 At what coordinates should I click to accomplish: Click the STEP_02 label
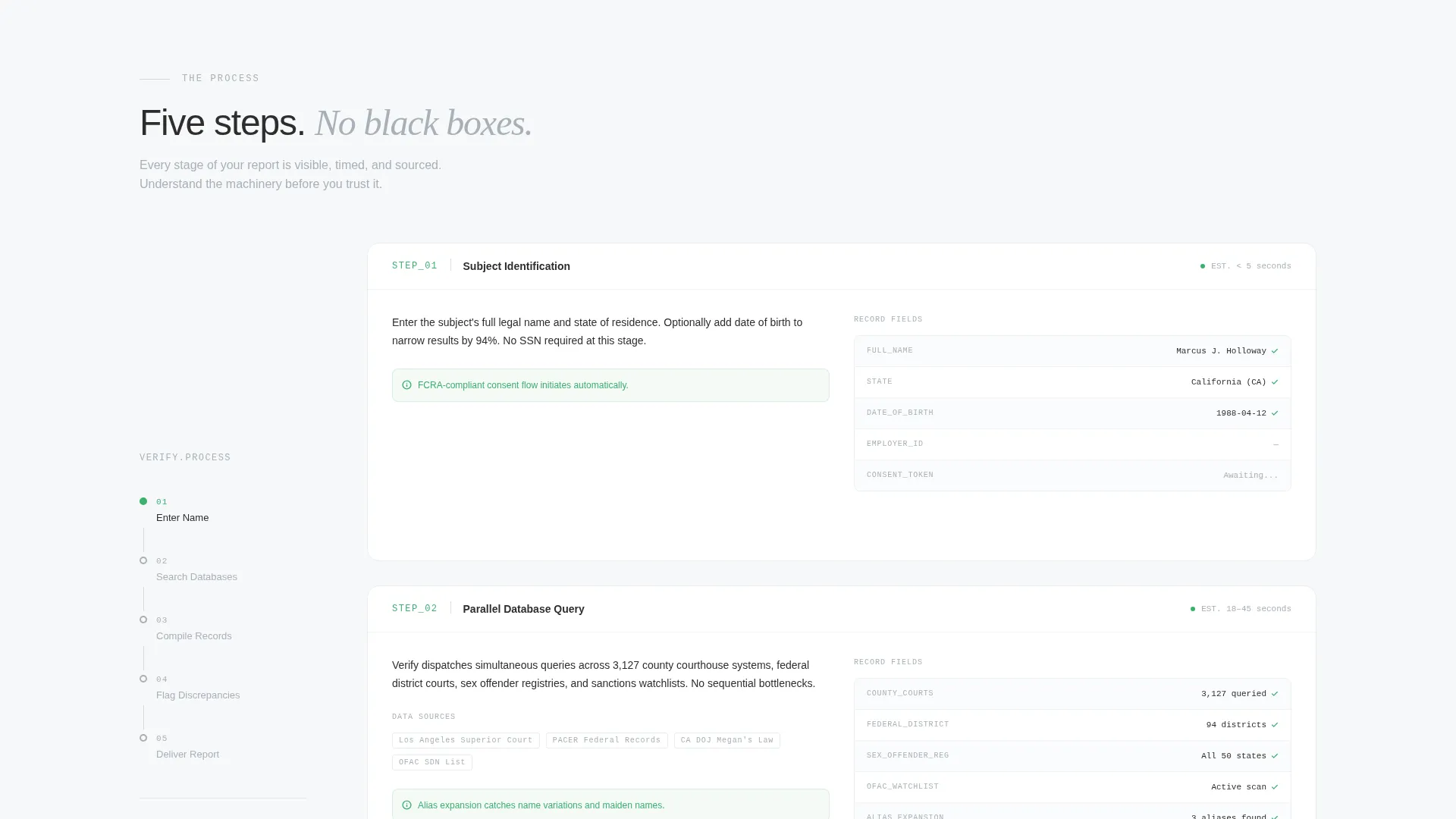415,609
